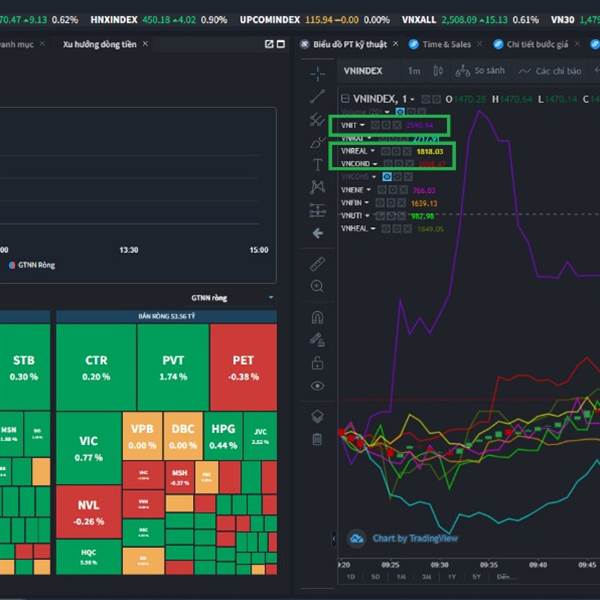Select the crosshair cursor tool
This screenshot has height=600, width=600.
pos(317,73)
